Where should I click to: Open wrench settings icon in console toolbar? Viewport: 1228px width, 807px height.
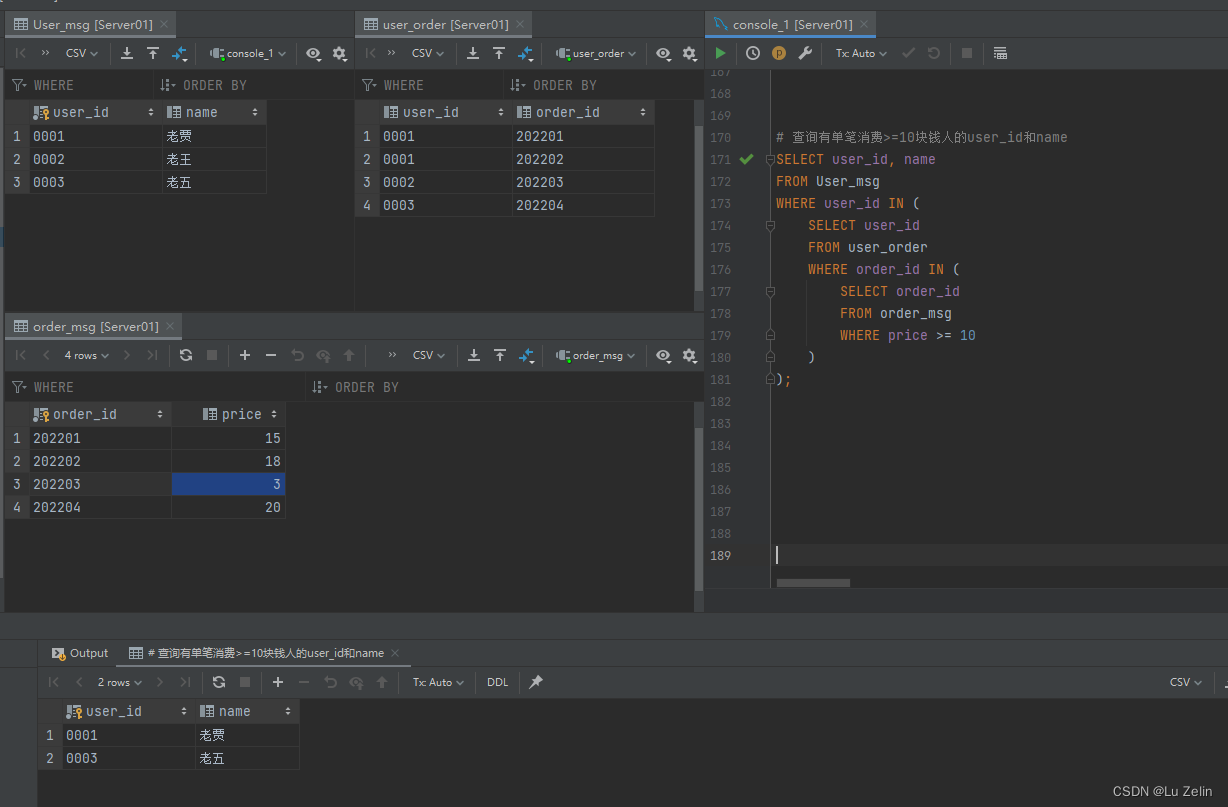(x=805, y=53)
